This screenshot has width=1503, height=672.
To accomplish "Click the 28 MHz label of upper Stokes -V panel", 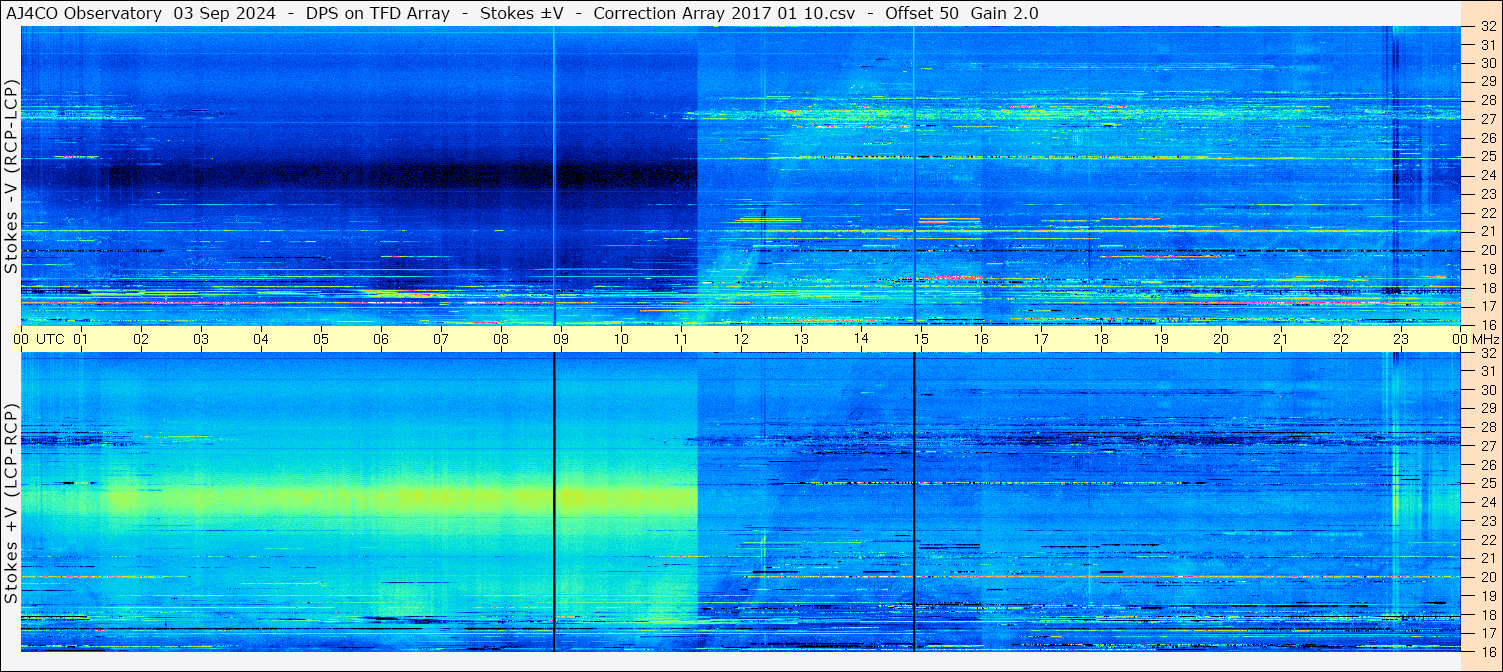I will pyautogui.click(x=1487, y=100).
